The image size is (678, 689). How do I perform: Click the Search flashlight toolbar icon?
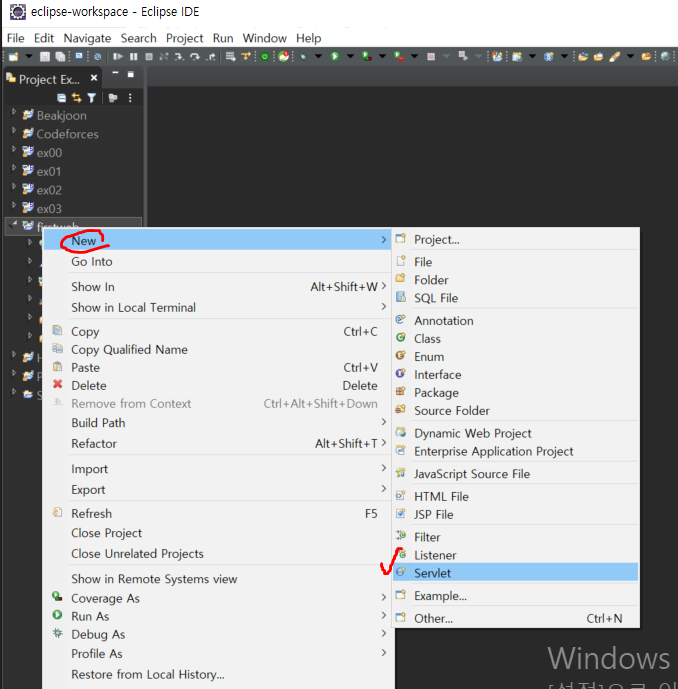615,57
